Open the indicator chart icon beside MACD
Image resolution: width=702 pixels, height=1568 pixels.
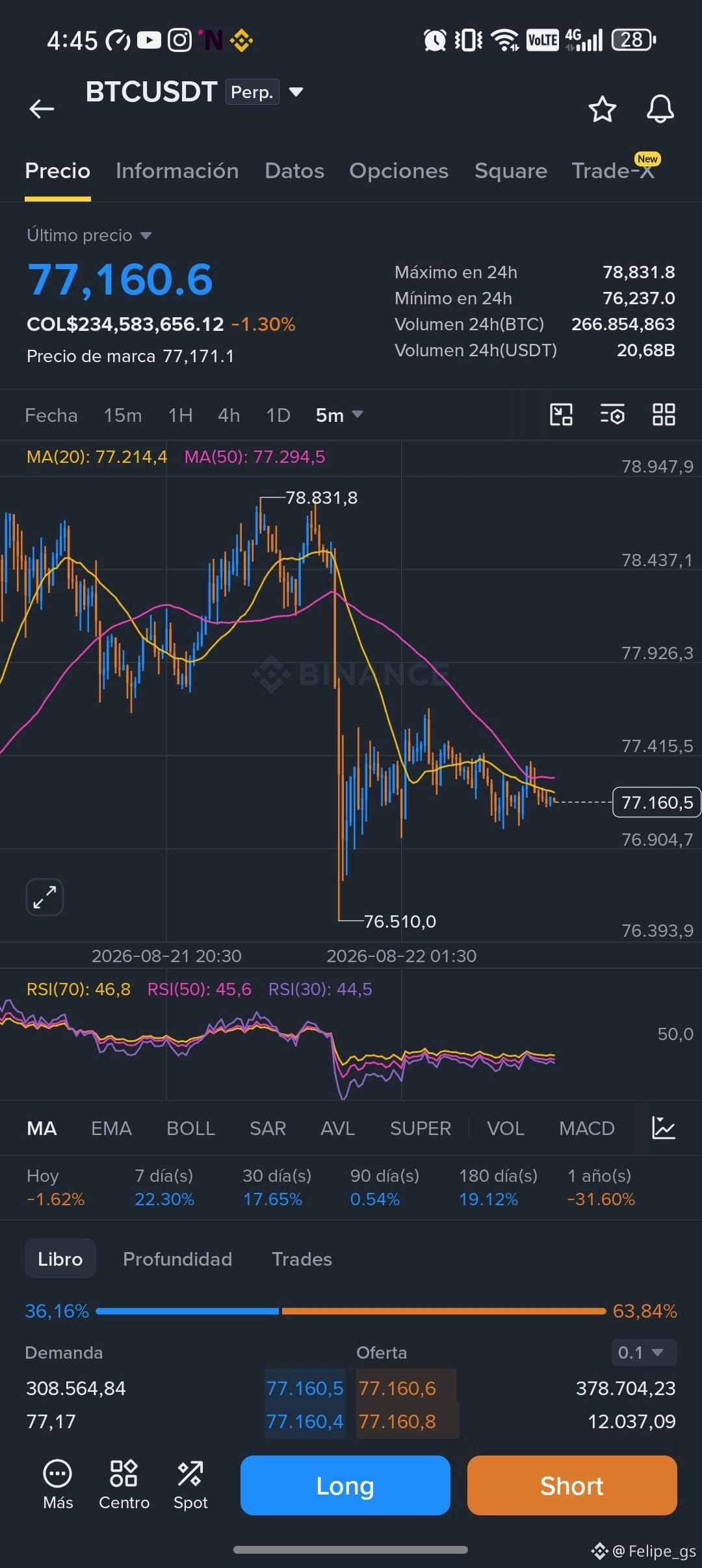pyautogui.click(x=664, y=1128)
